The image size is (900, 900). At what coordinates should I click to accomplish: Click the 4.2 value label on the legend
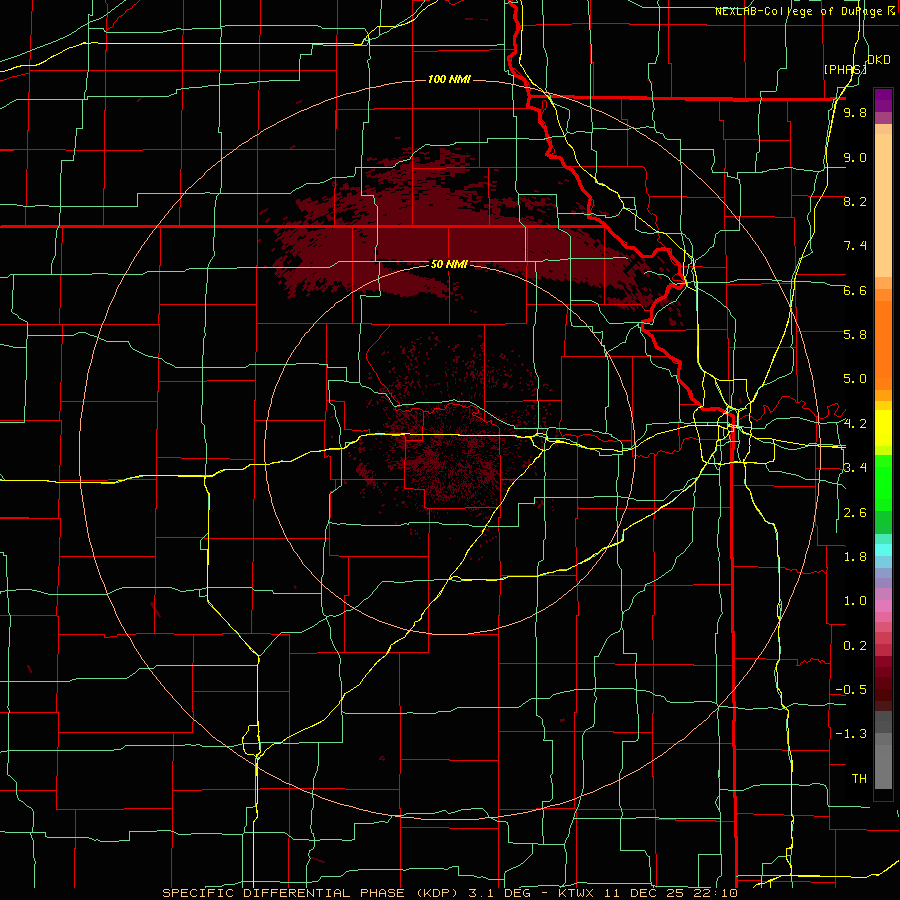tap(855, 424)
